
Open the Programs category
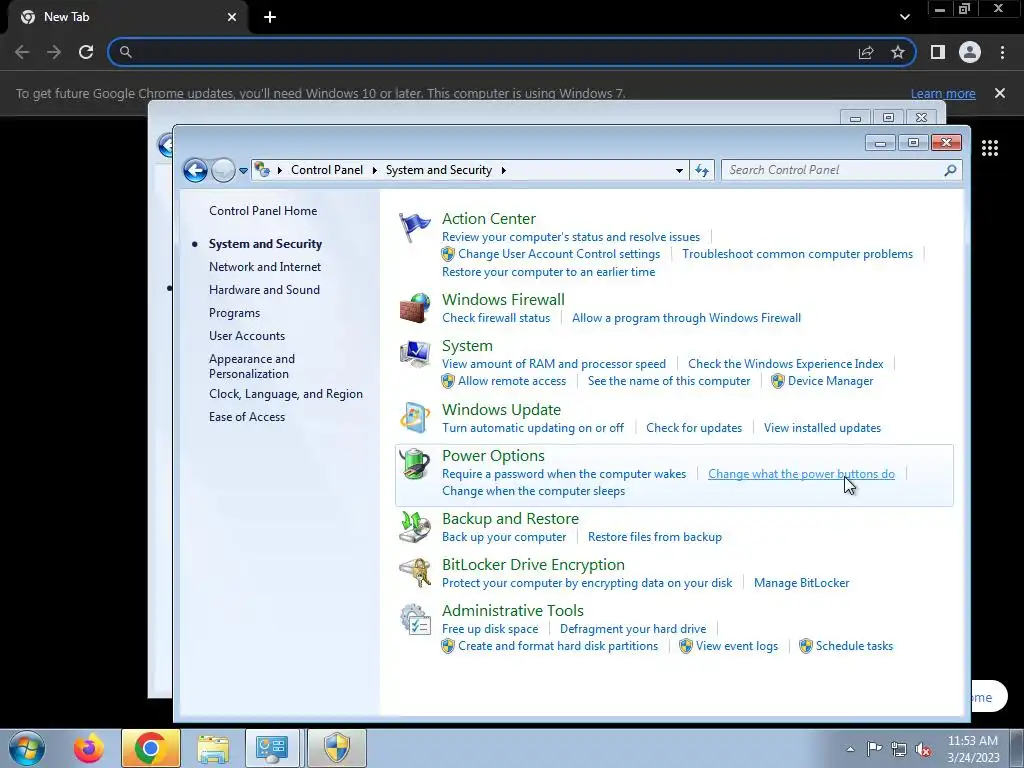coord(234,313)
